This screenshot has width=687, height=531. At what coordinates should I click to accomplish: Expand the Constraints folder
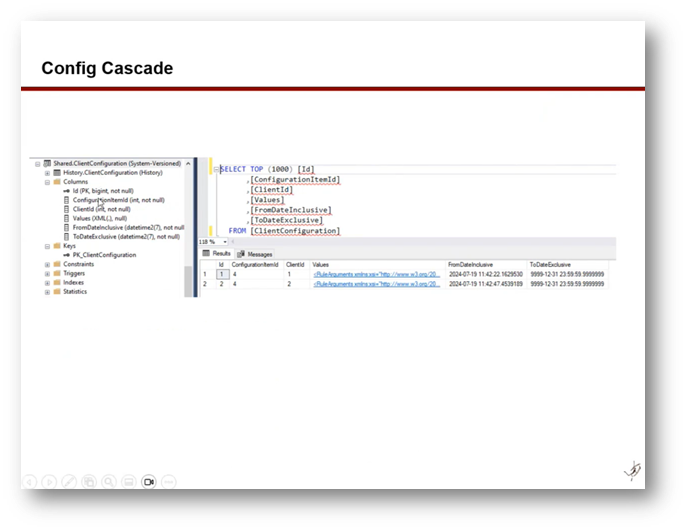tap(47, 265)
